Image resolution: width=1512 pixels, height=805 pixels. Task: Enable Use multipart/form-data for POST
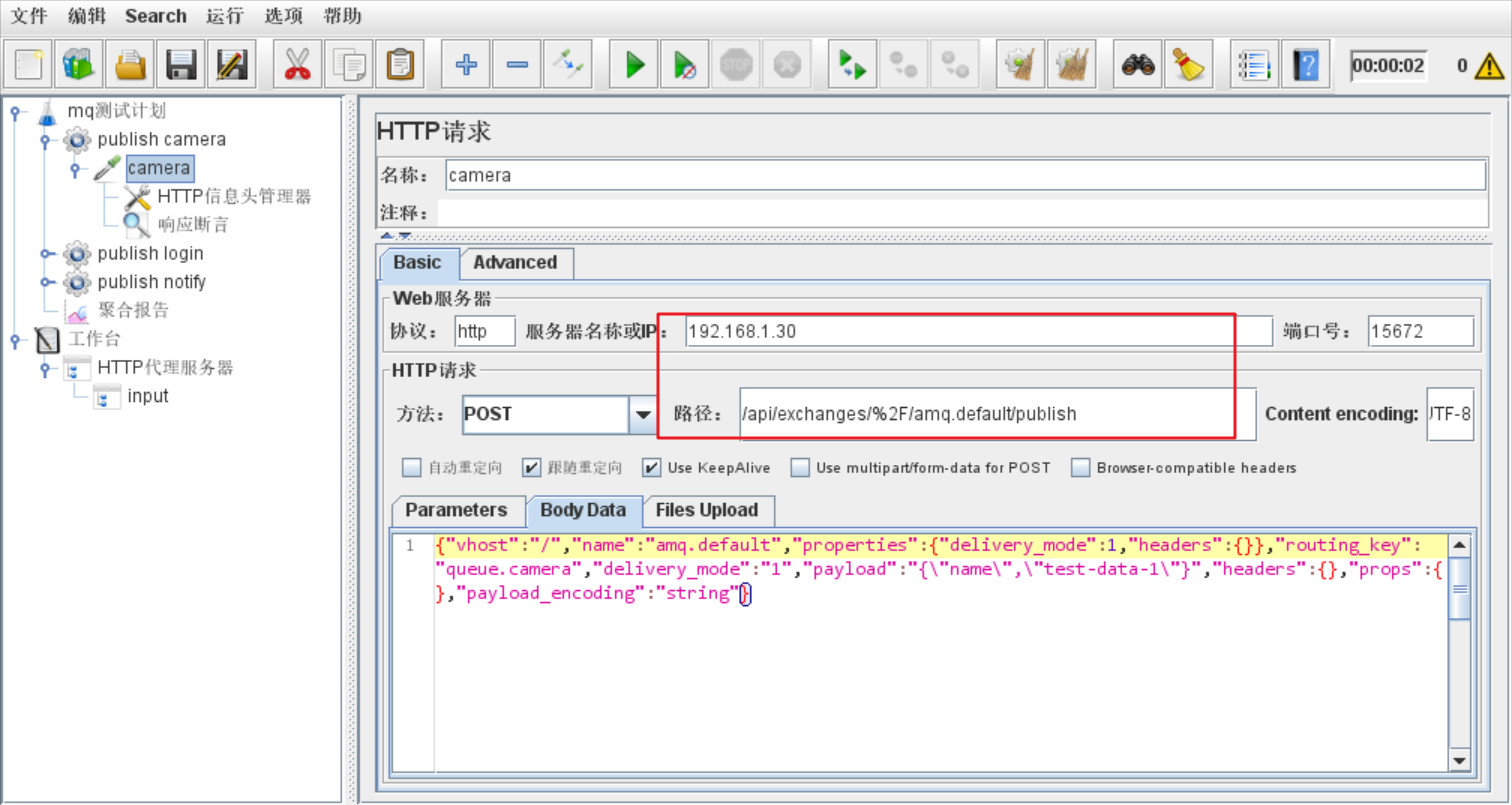[800, 467]
